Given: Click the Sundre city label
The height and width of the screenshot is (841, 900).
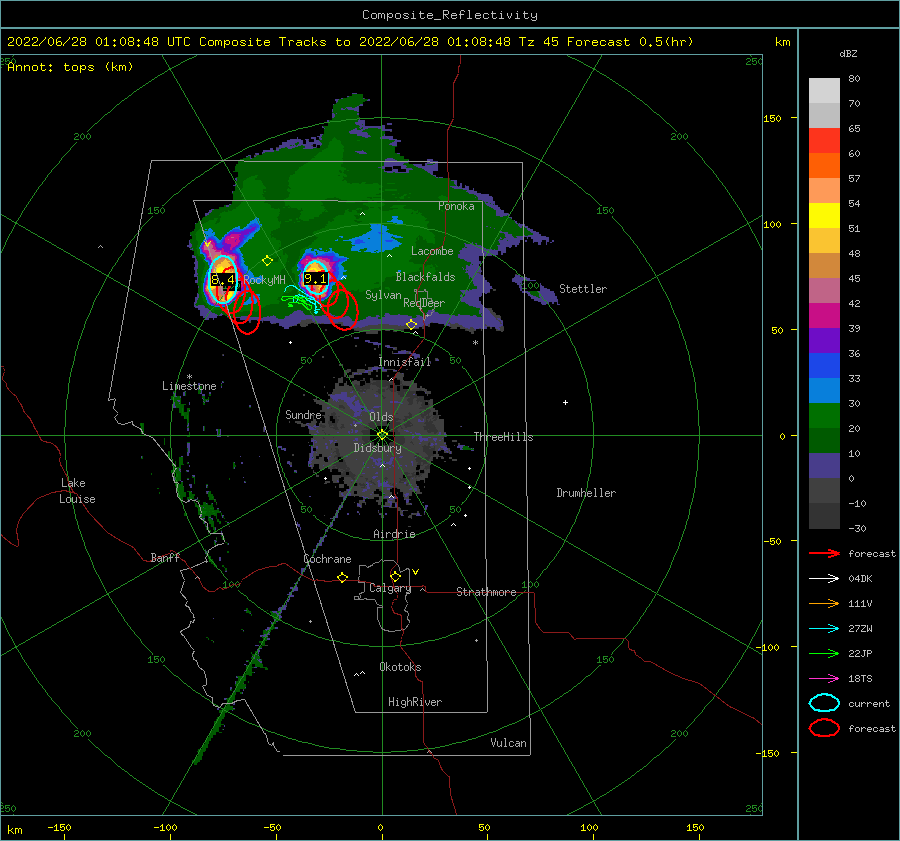Looking at the screenshot, I should tap(303, 415).
